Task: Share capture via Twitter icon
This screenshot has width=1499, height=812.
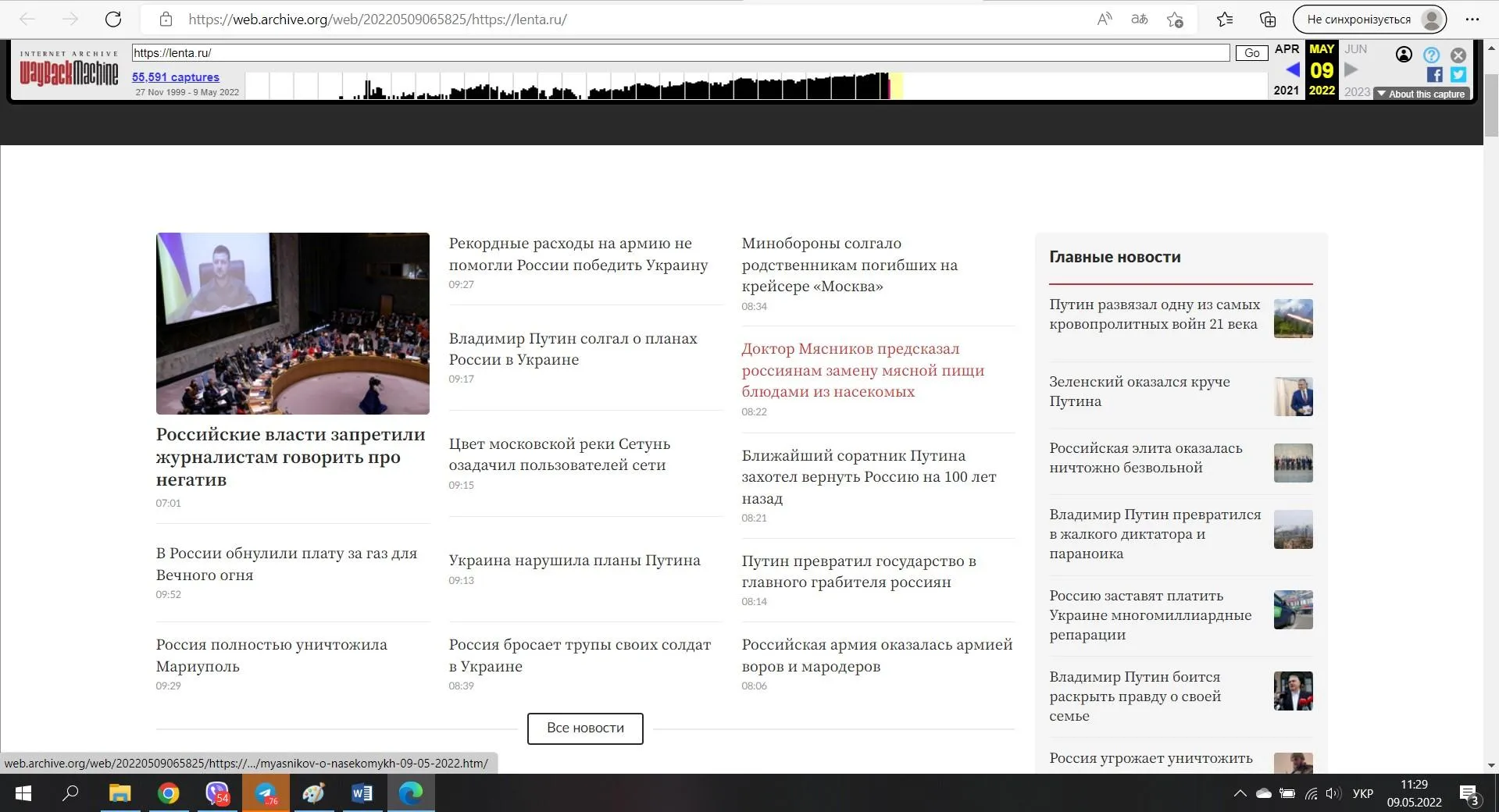Action: 1458,75
